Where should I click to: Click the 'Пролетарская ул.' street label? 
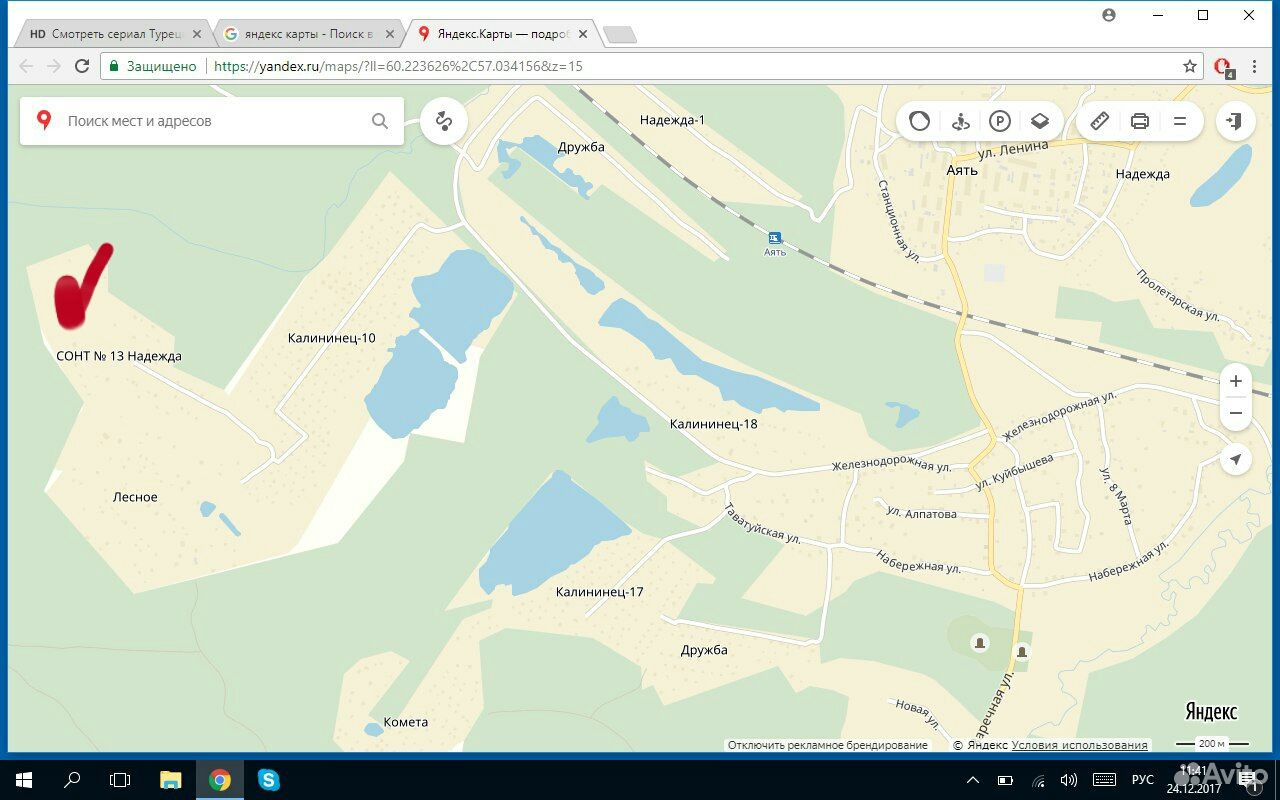(x=1179, y=296)
